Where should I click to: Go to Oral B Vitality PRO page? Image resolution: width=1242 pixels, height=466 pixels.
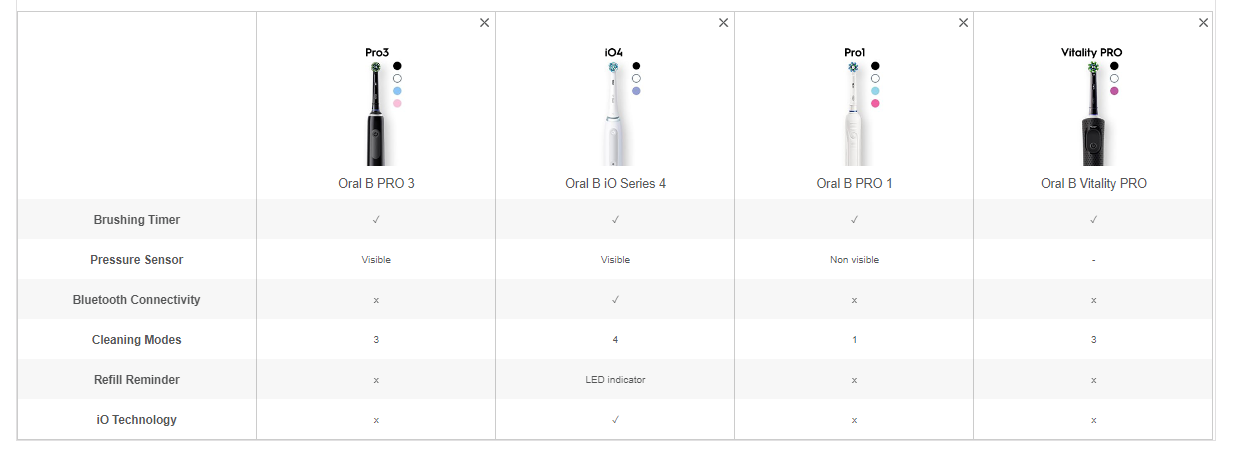tap(1093, 183)
